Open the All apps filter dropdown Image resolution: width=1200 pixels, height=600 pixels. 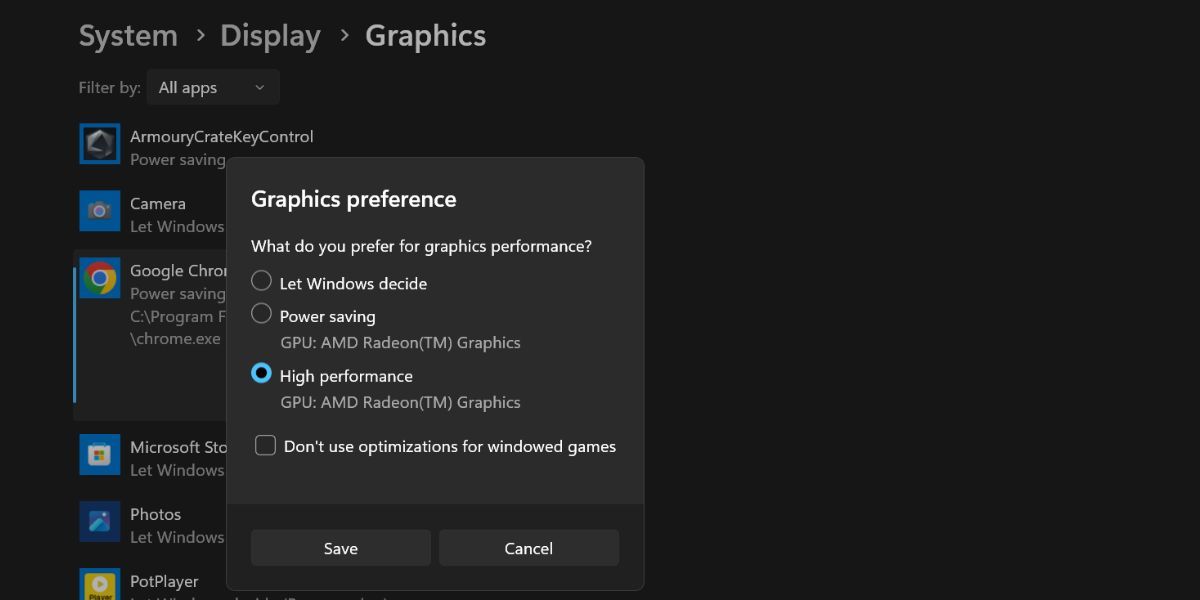pos(212,87)
